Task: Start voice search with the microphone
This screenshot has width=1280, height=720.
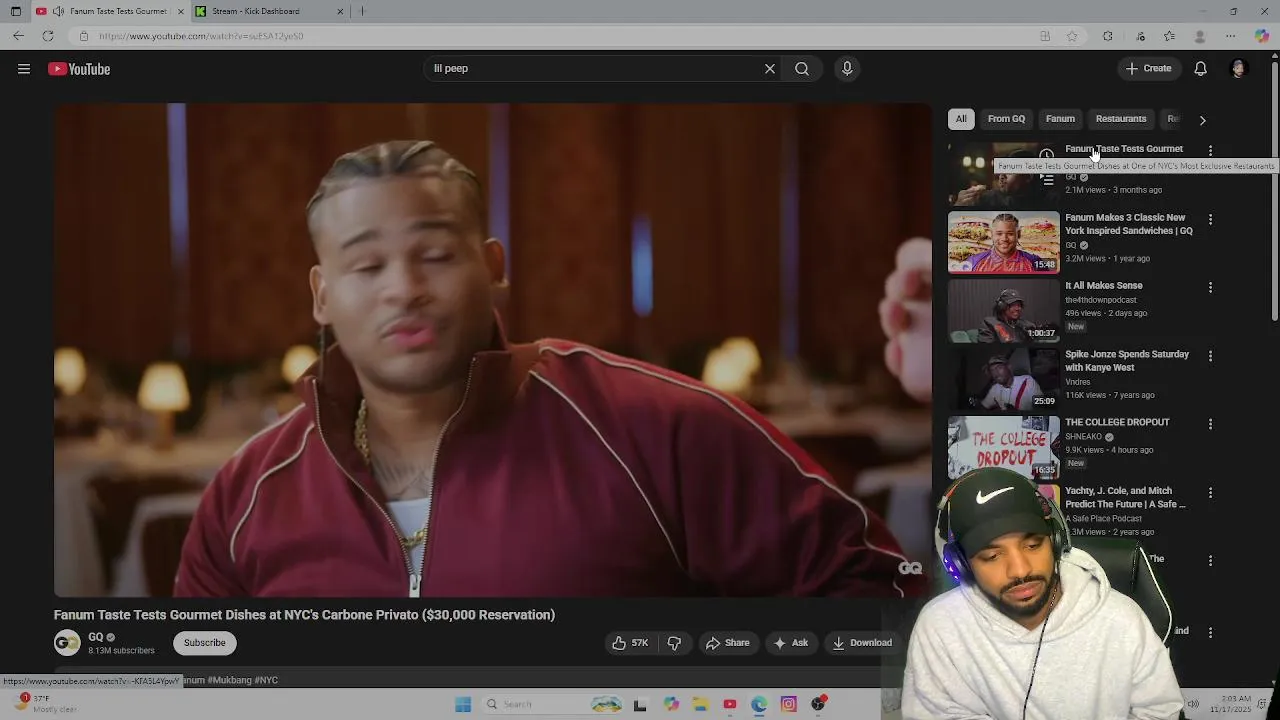Action: tap(847, 69)
